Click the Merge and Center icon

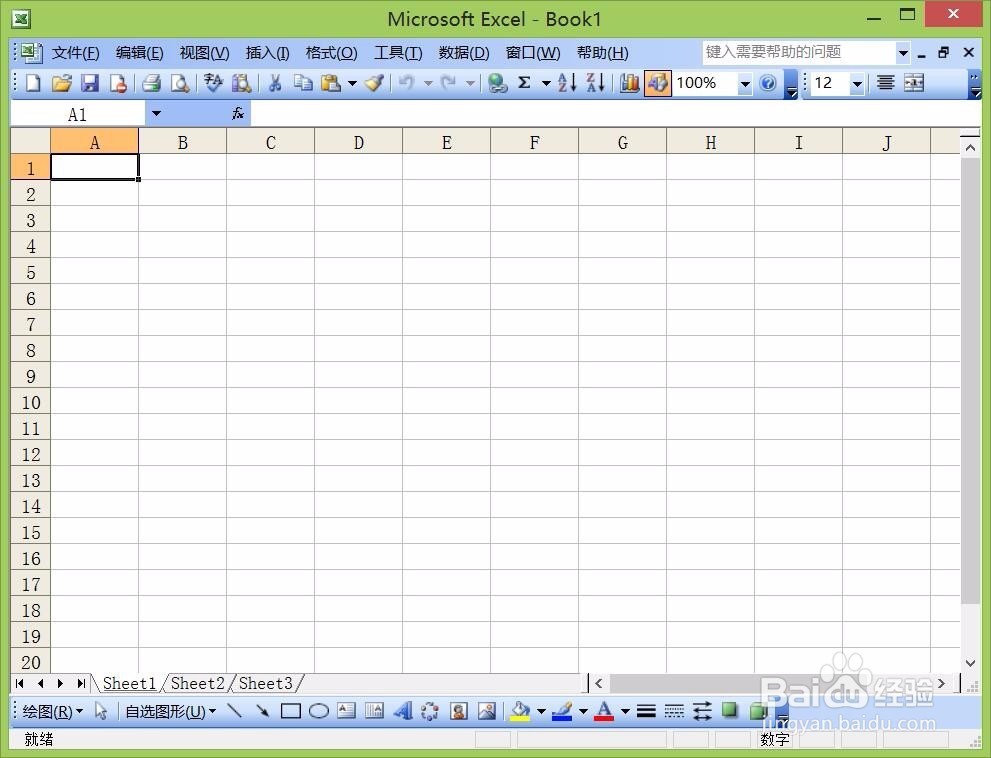(x=914, y=83)
